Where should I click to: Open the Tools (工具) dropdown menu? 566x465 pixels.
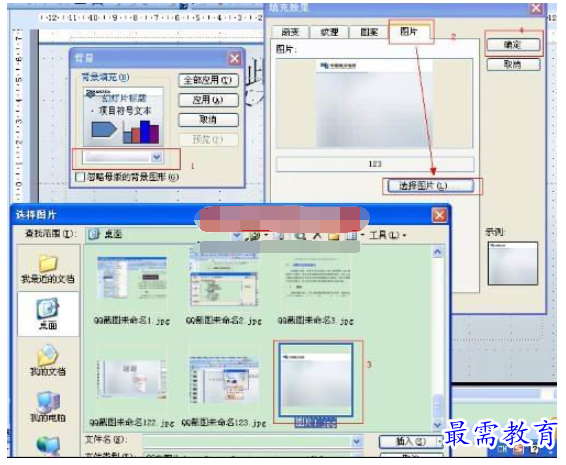pos(388,235)
